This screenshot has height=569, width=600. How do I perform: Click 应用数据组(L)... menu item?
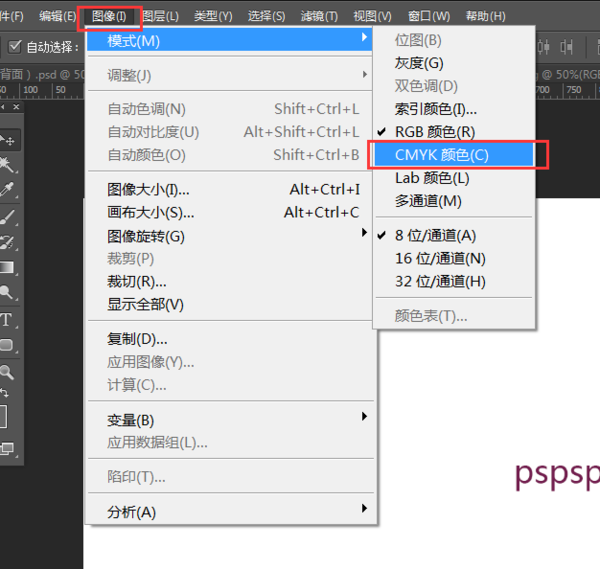230,443
